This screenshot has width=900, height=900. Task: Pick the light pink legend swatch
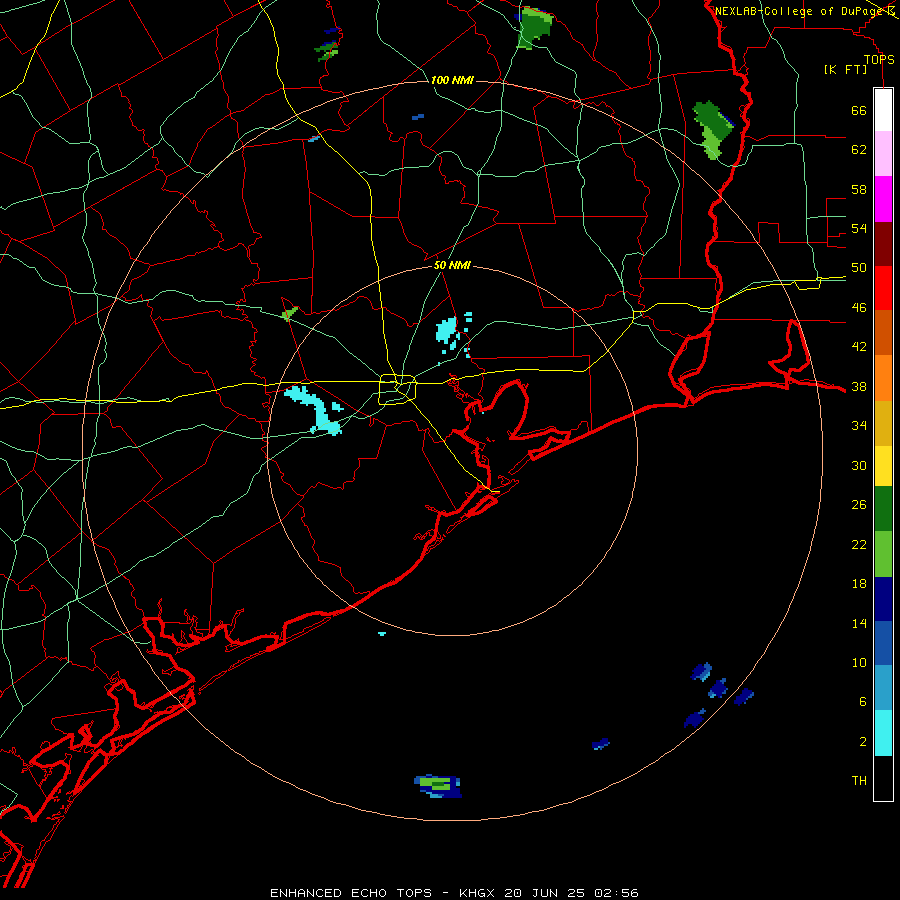pyautogui.click(x=883, y=154)
